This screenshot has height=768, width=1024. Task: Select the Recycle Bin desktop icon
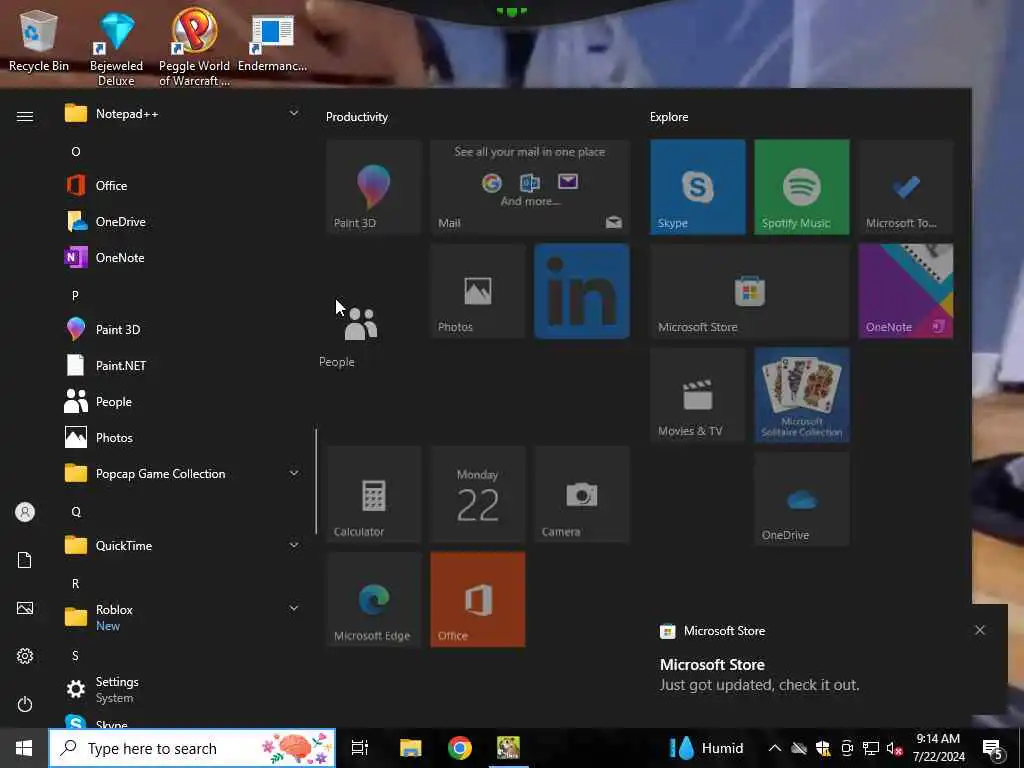pos(39,40)
